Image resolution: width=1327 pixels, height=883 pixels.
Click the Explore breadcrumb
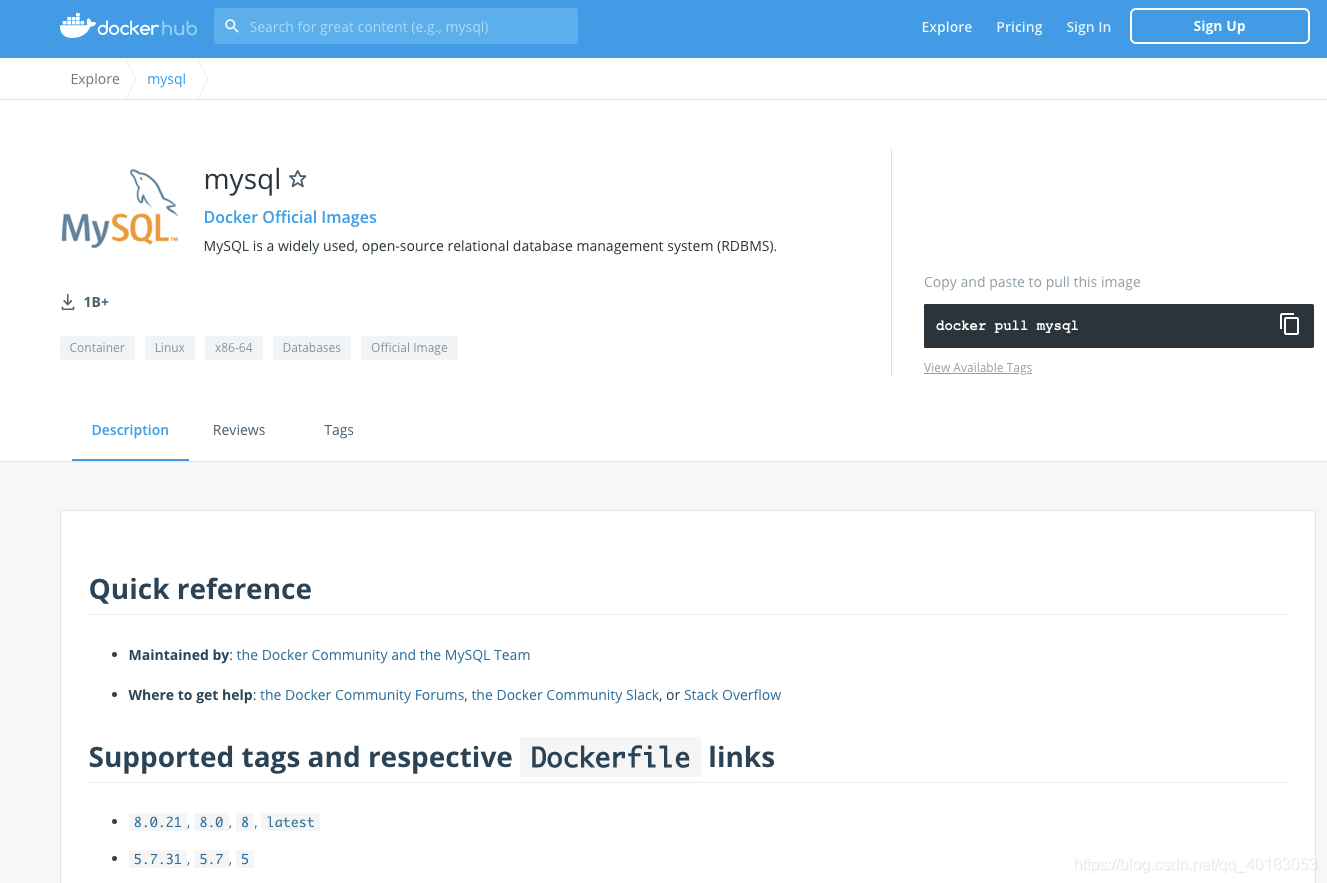click(x=95, y=79)
